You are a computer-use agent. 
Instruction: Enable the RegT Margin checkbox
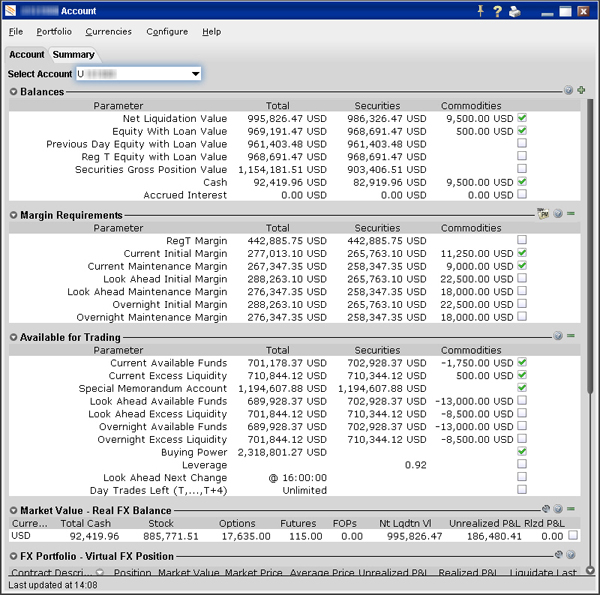click(522, 241)
